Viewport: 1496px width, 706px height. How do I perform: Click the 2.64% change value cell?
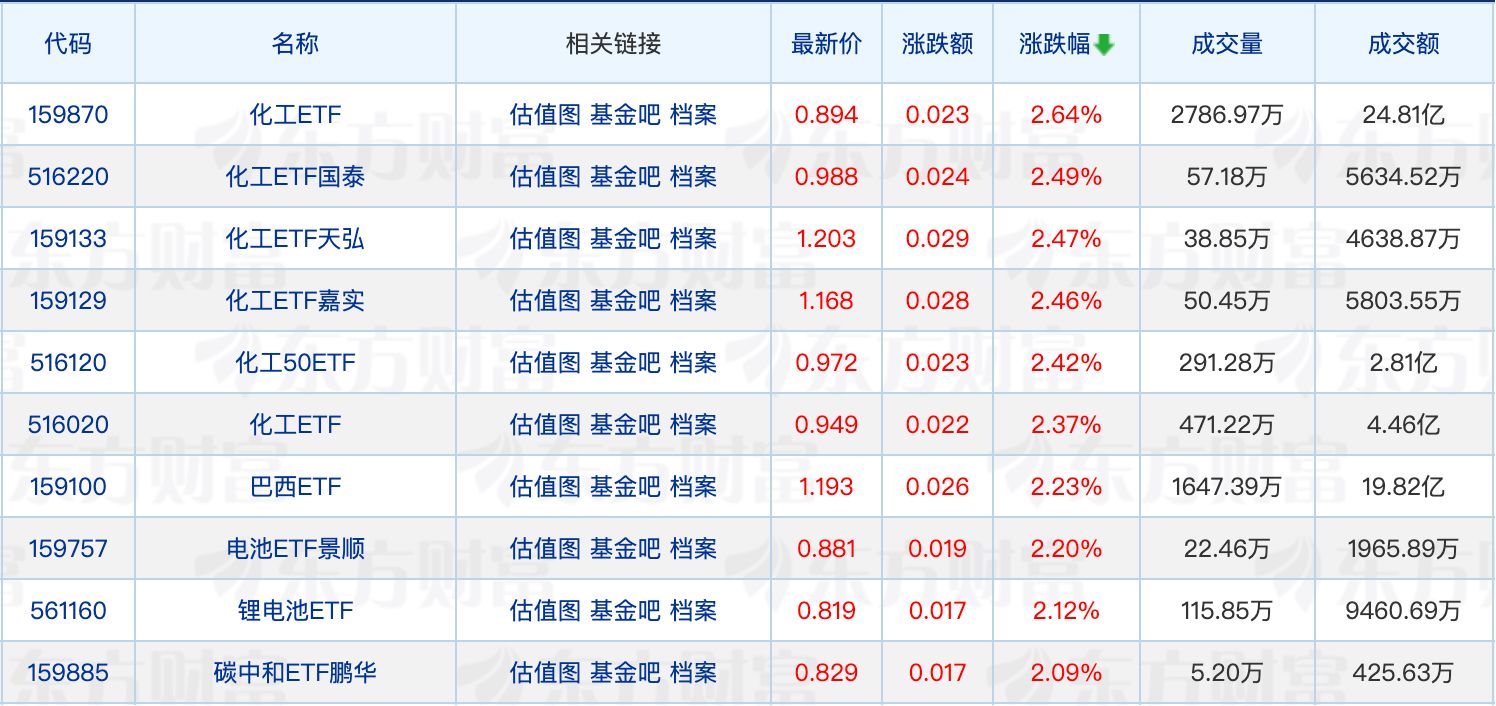click(1066, 115)
